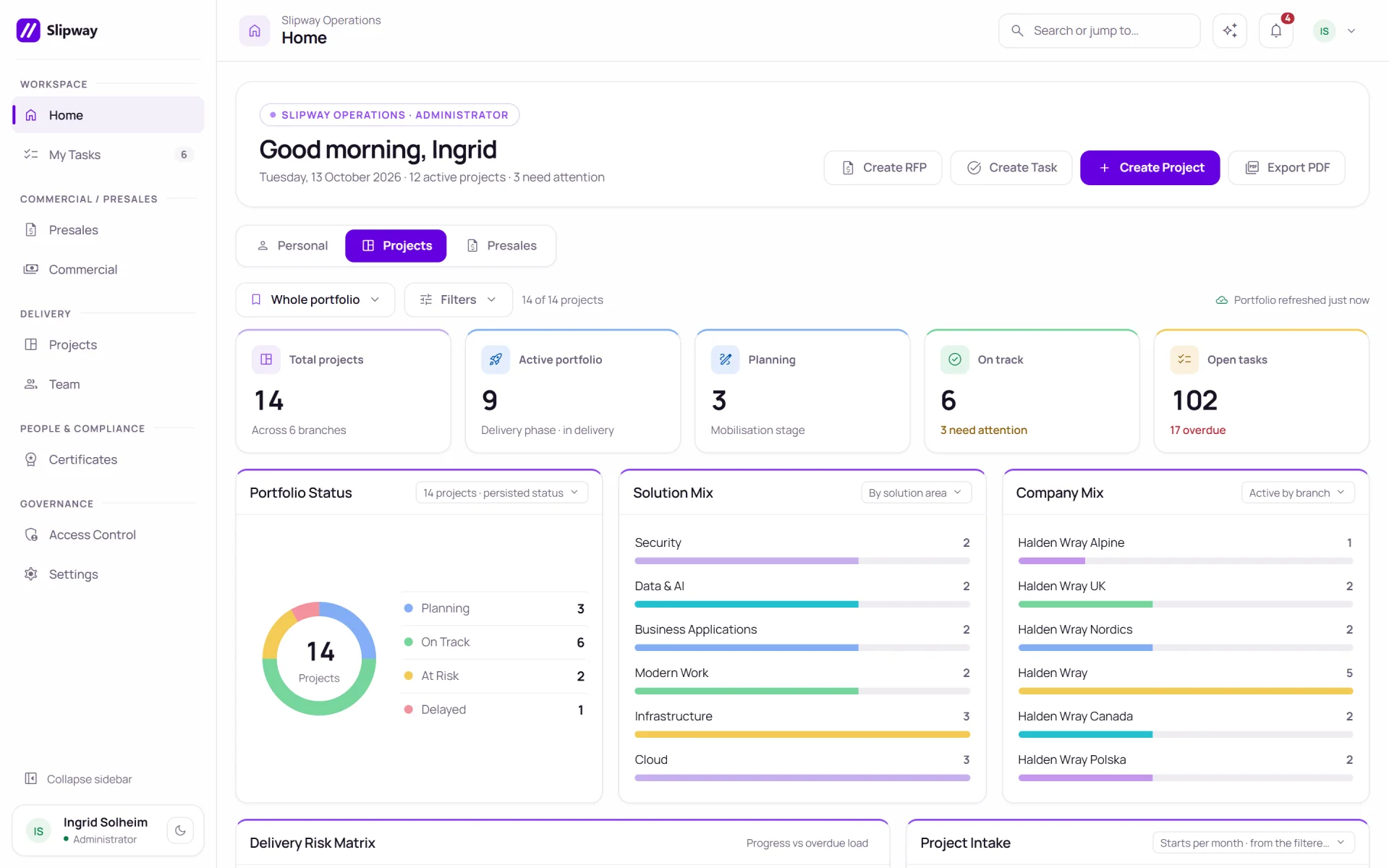Open the Filters dropdown
The height and width of the screenshot is (868, 1389).
(x=458, y=299)
